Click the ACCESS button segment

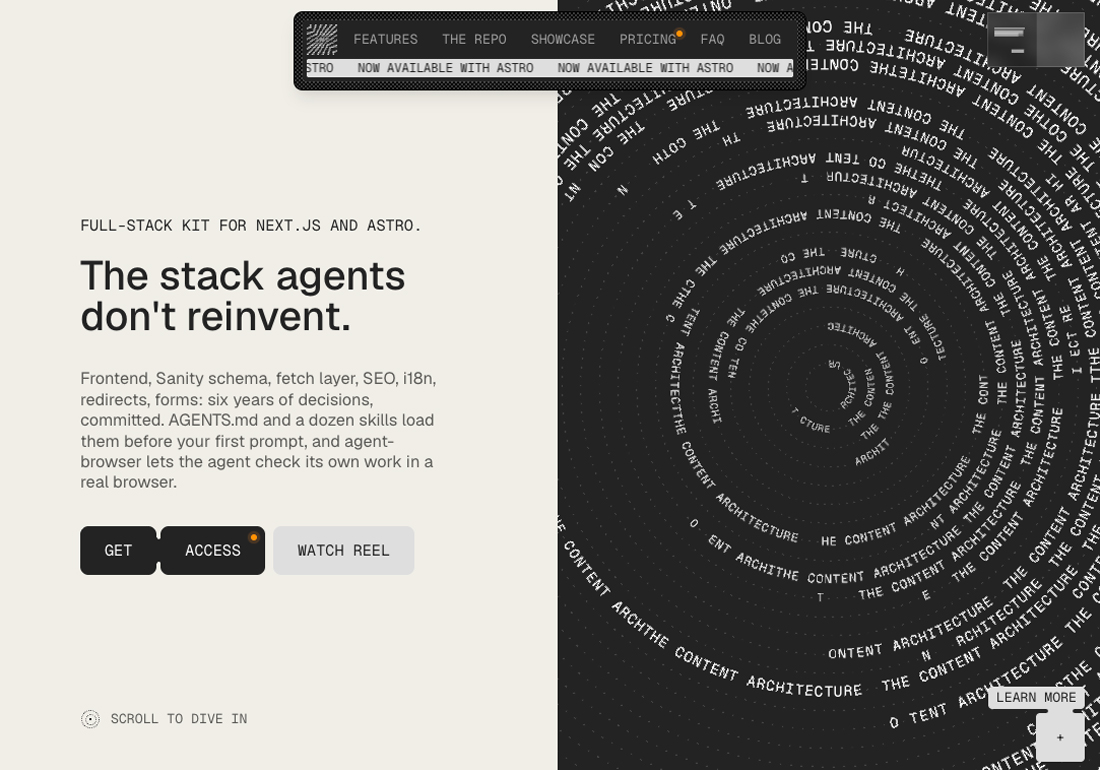coord(213,551)
